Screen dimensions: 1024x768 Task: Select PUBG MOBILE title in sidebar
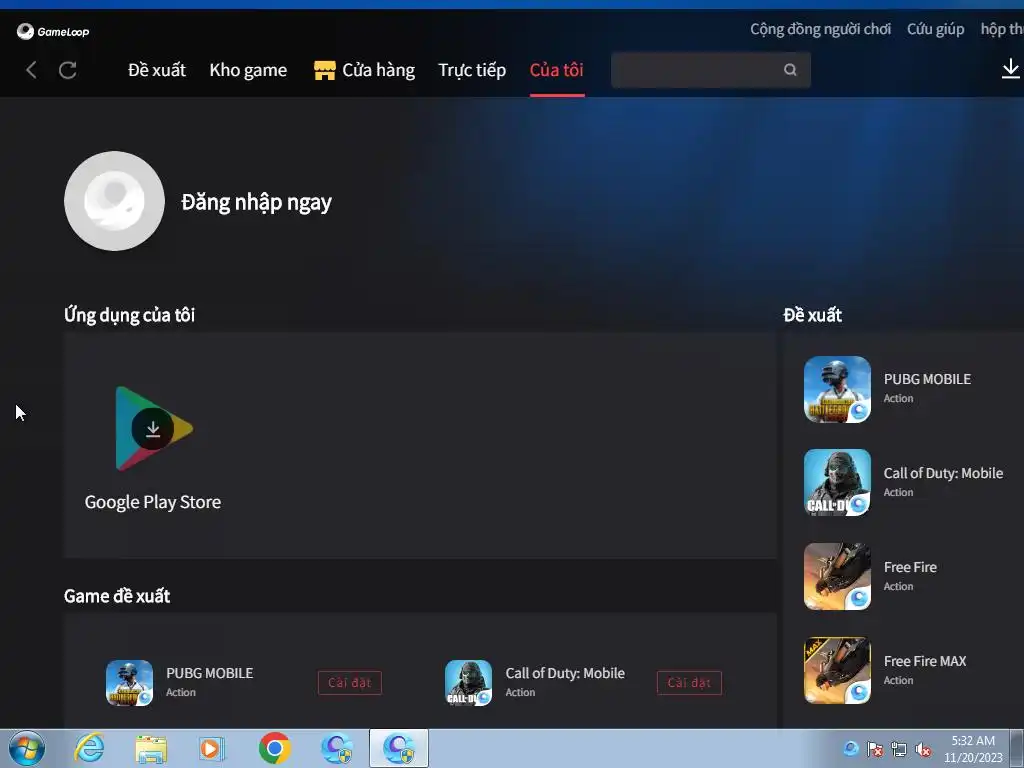click(927, 379)
